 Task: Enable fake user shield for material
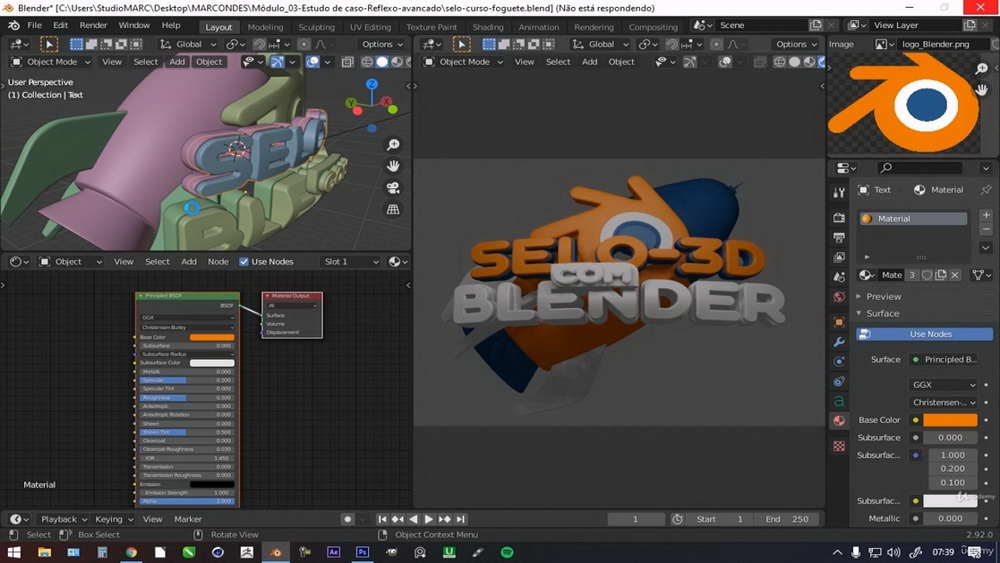[x=927, y=275]
